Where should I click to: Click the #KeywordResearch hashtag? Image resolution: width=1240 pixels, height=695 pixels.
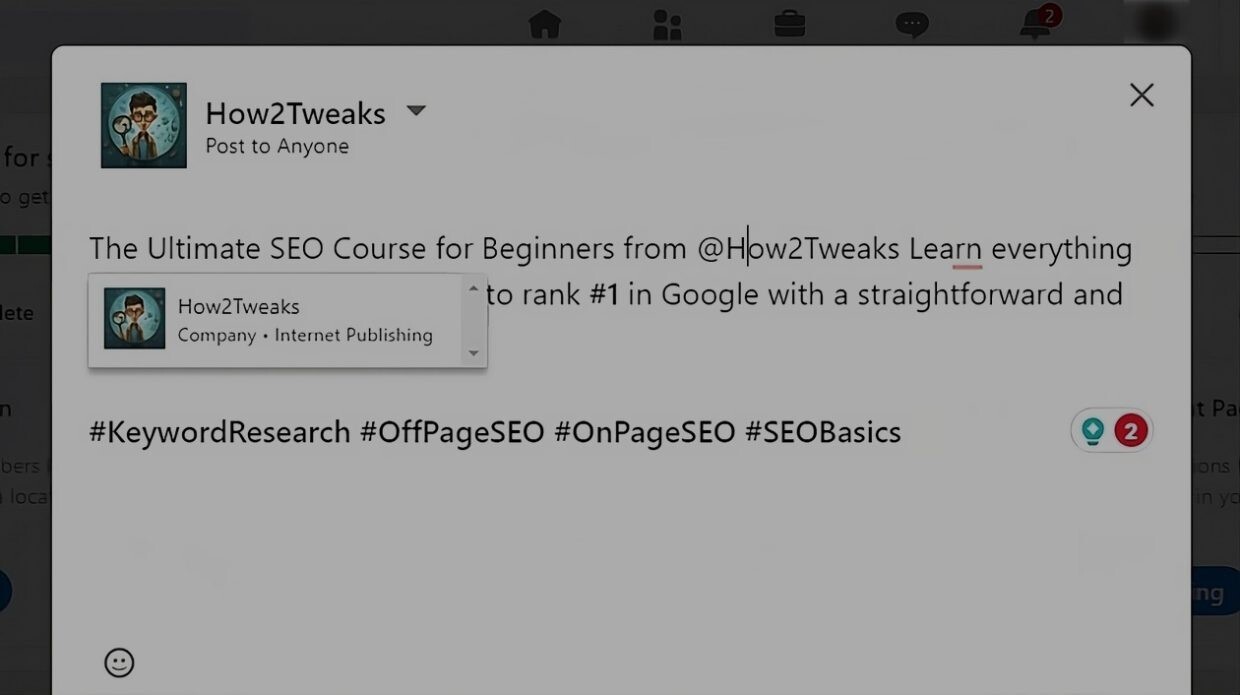[220, 432]
